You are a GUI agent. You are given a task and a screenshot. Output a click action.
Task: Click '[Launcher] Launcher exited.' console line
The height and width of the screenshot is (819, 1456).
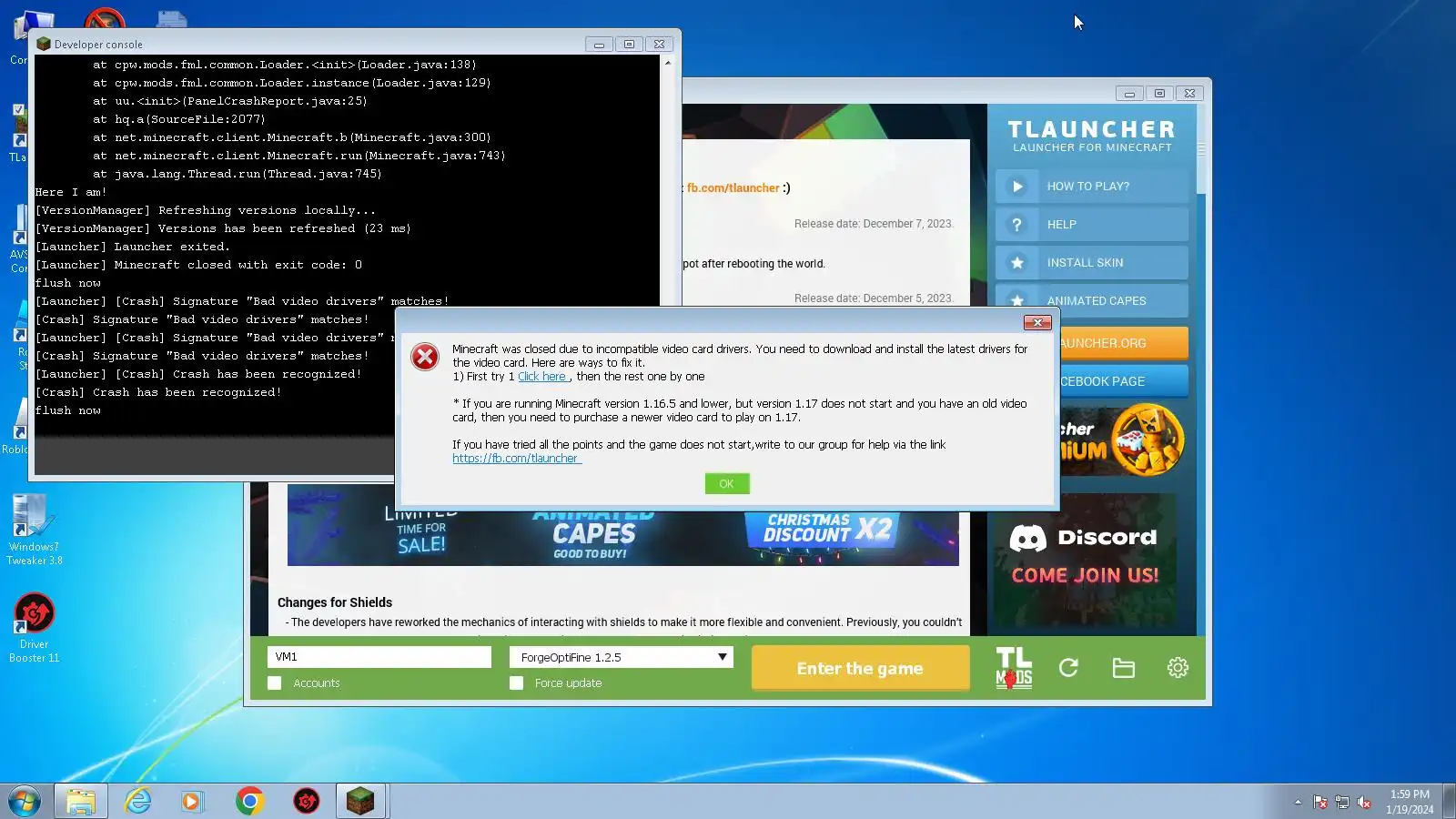133,247
